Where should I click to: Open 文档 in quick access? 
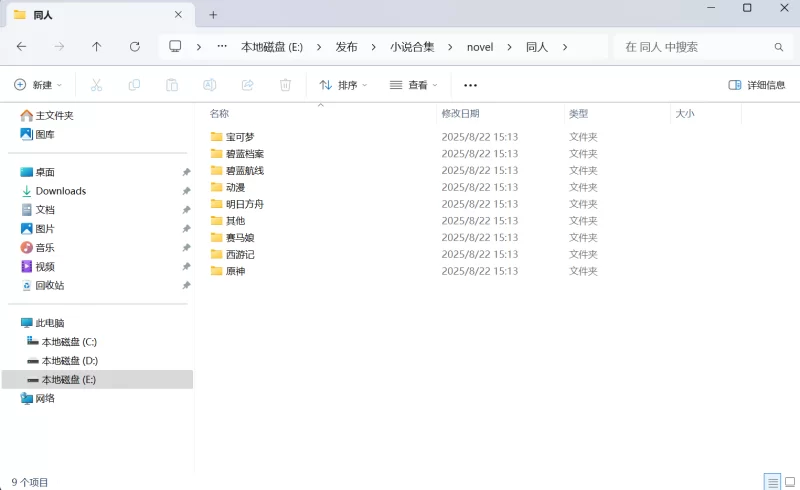coord(37,210)
